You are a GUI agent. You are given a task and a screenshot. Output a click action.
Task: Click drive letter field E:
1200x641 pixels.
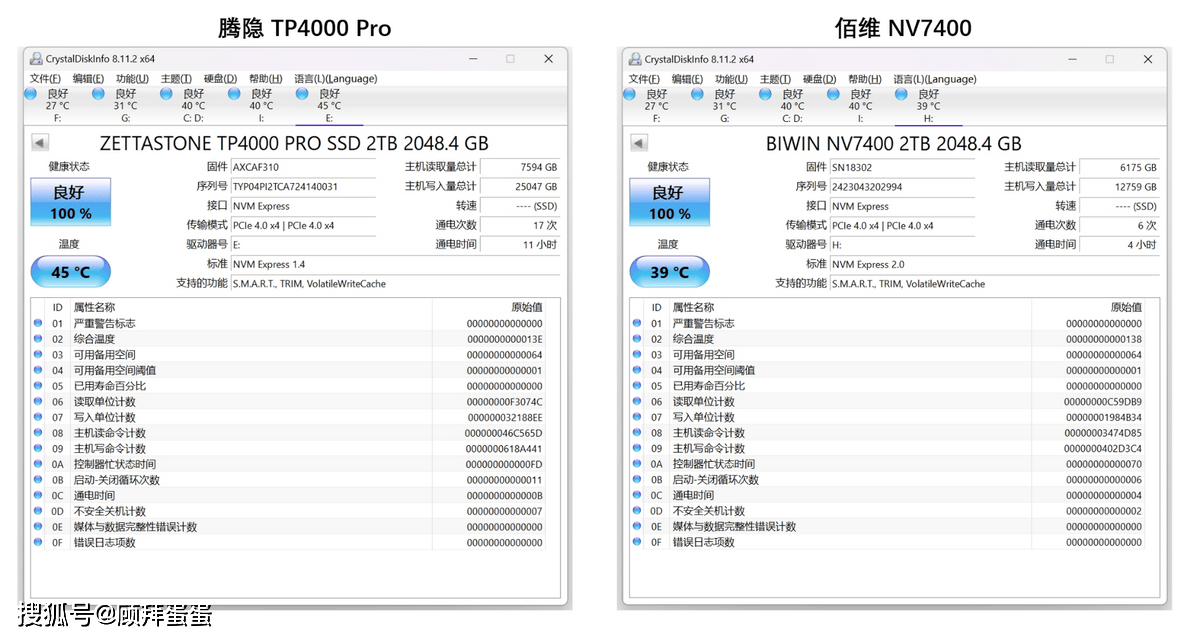coord(303,244)
